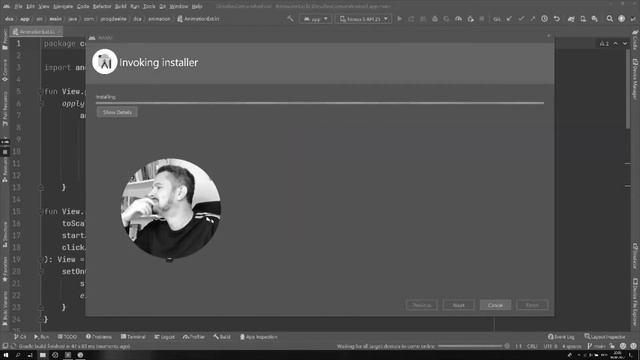Open the TODO tool window

pyautogui.click(x=67, y=337)
